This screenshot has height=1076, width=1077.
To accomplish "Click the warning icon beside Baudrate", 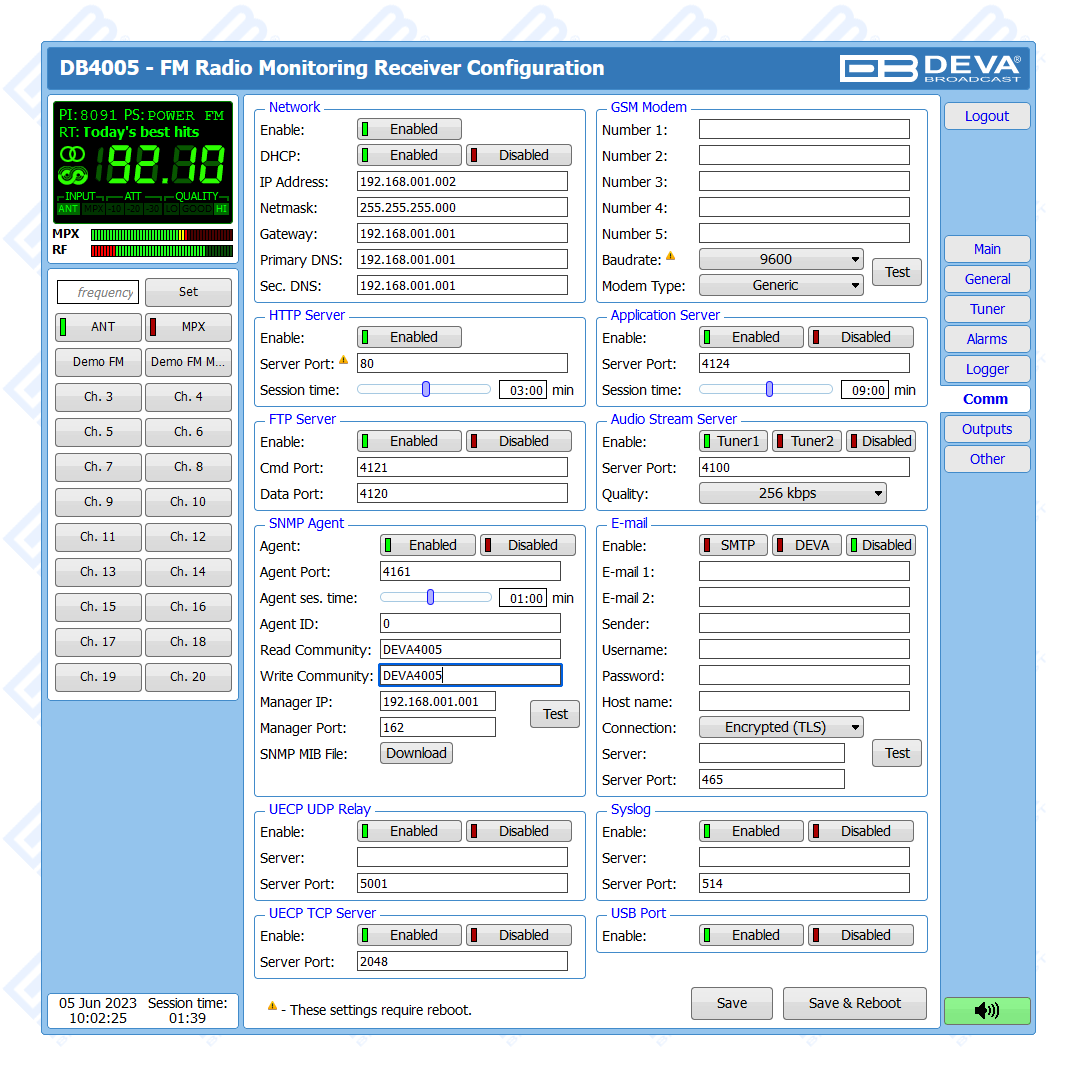I will (x=671, y=257).
